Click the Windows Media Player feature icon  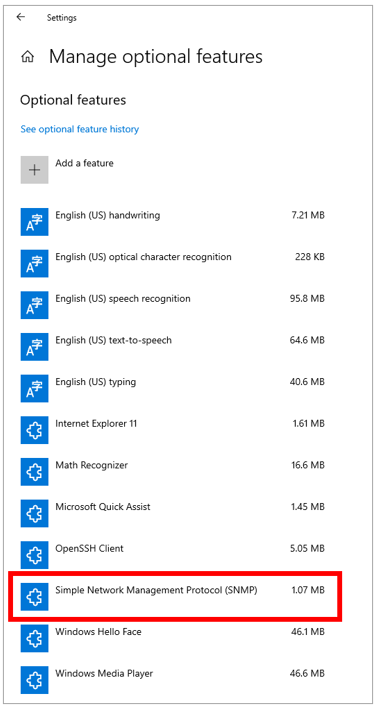tap(34, 680)
